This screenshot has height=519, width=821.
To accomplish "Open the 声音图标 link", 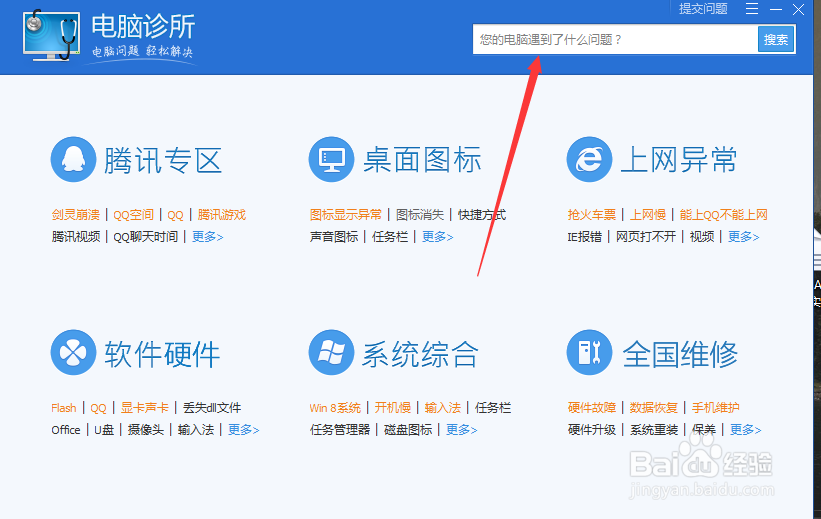I will tap(334, 237).
